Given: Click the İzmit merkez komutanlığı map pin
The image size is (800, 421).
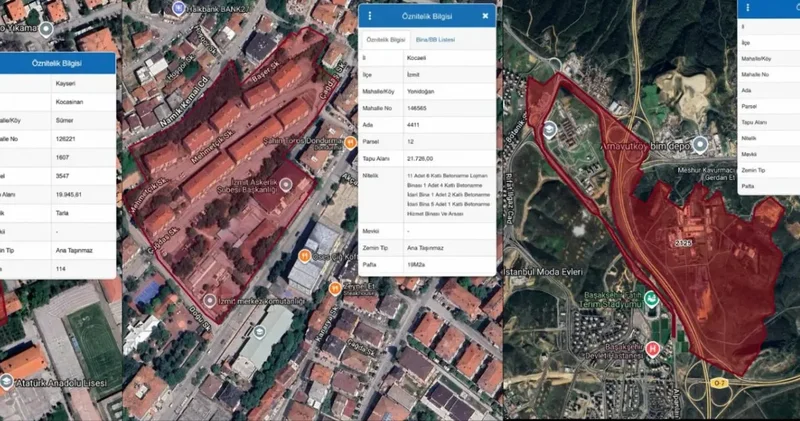Looking at the screenshot, I should [209, 300].
